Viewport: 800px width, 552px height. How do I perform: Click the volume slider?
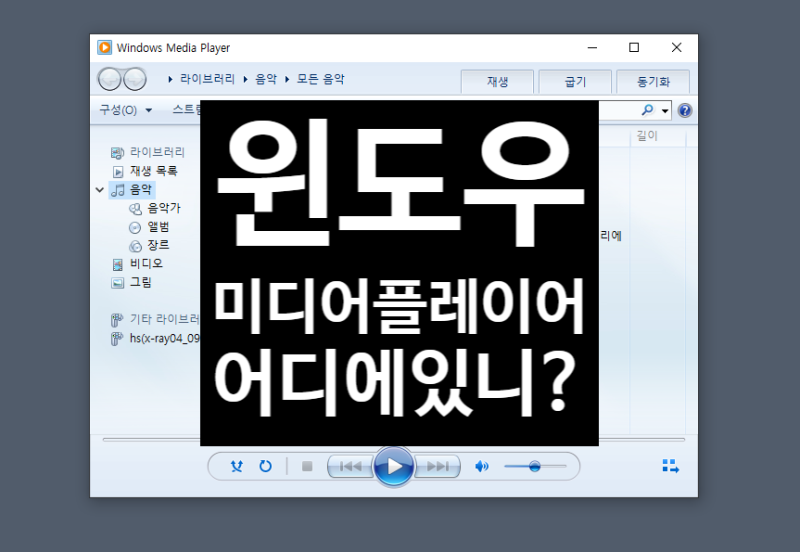click(x=535, y=466)
